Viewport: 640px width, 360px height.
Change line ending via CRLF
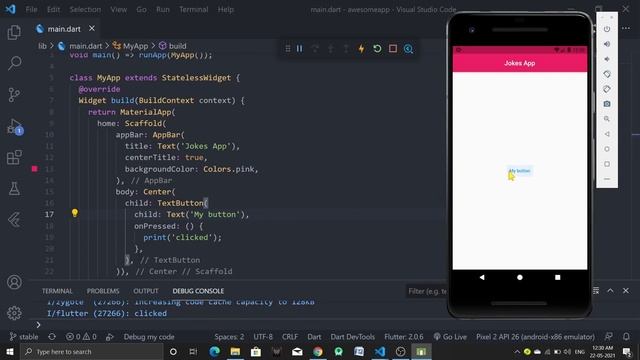pos(290,337)
